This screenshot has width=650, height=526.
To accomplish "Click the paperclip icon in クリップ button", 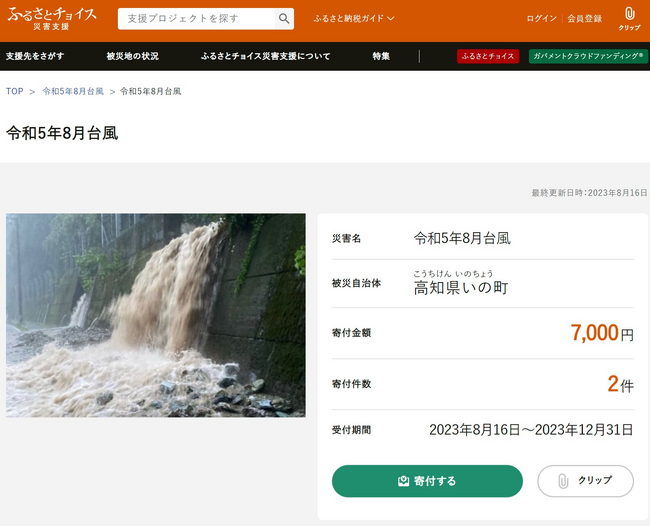I will (563, 481).
